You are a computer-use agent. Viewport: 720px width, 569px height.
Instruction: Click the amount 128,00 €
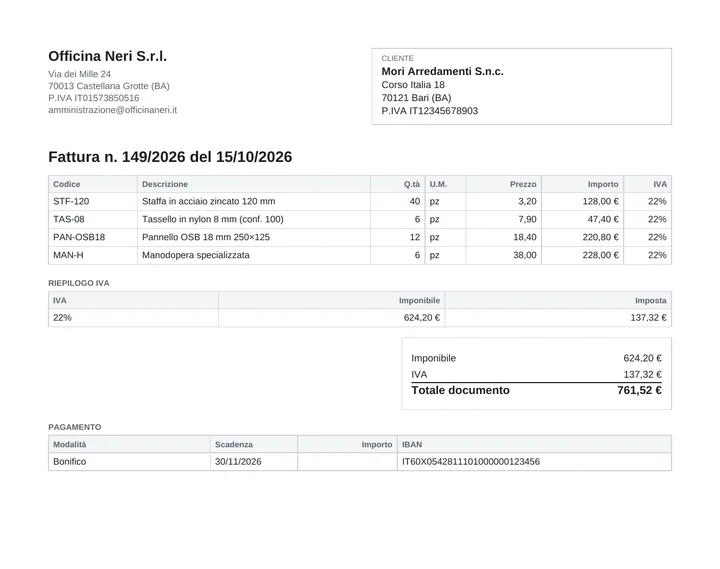point(601,201)
